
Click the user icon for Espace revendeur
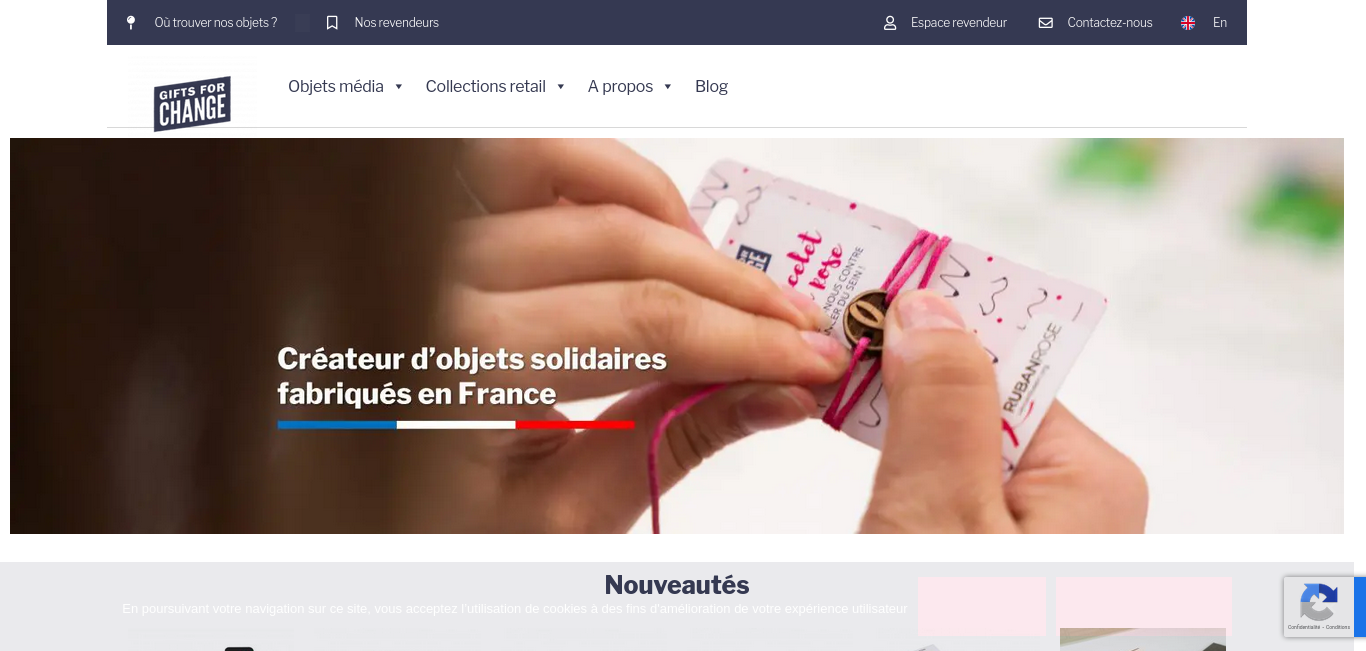pyautogui.click(x=890, y=22)
